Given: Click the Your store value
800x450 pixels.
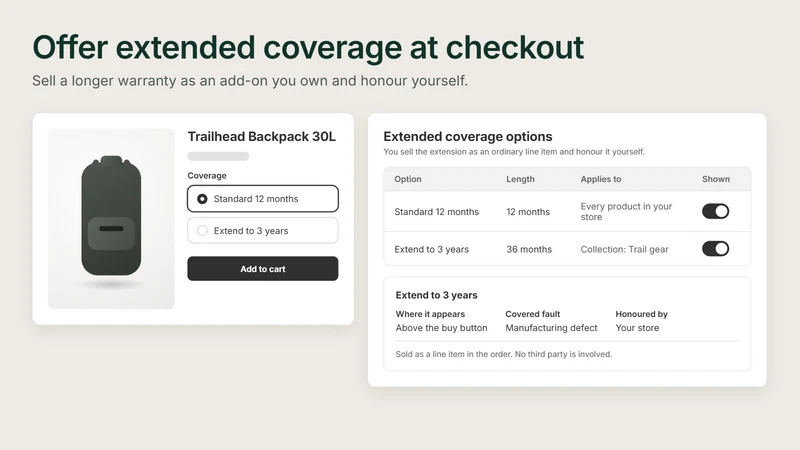Looking at the screenshot, I should [x=637, y=328].
